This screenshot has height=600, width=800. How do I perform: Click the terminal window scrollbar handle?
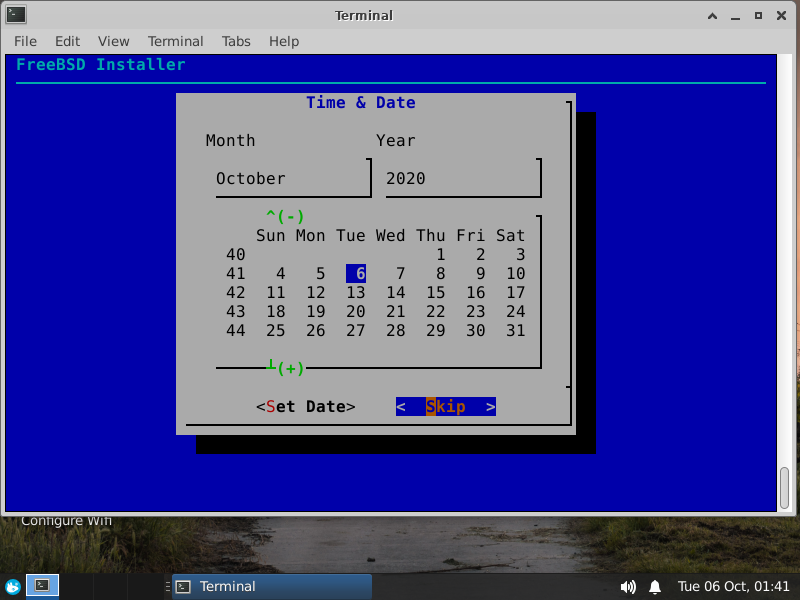point(785,488)
